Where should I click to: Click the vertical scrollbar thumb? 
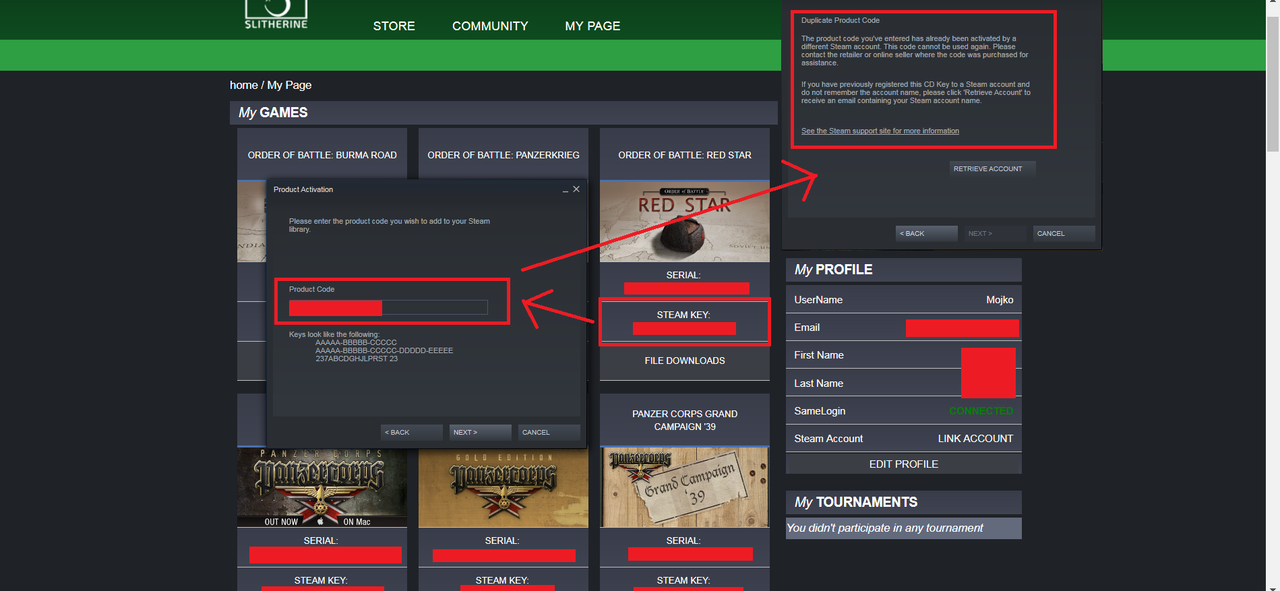pos(1272,85)
